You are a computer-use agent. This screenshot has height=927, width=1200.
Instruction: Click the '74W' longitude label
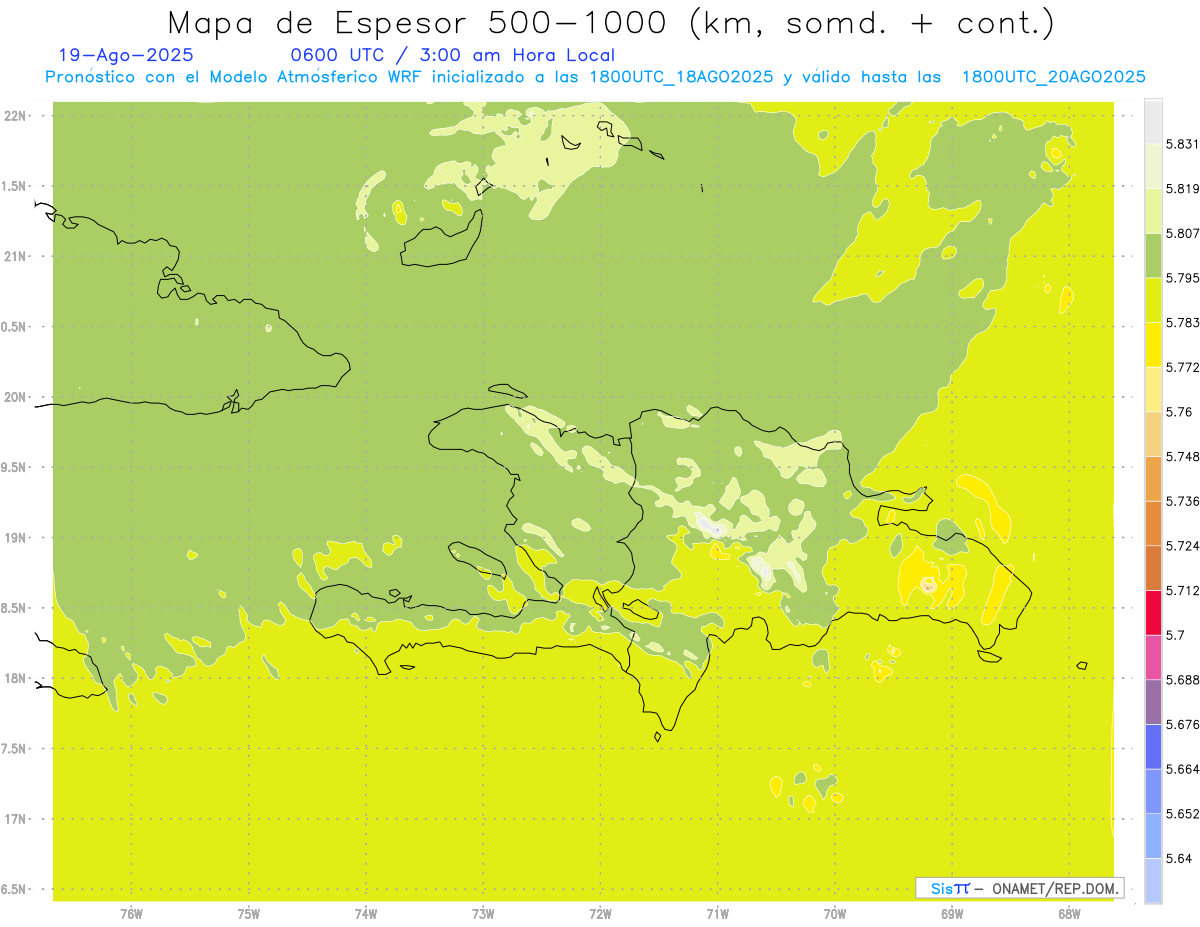pos(366,914)
